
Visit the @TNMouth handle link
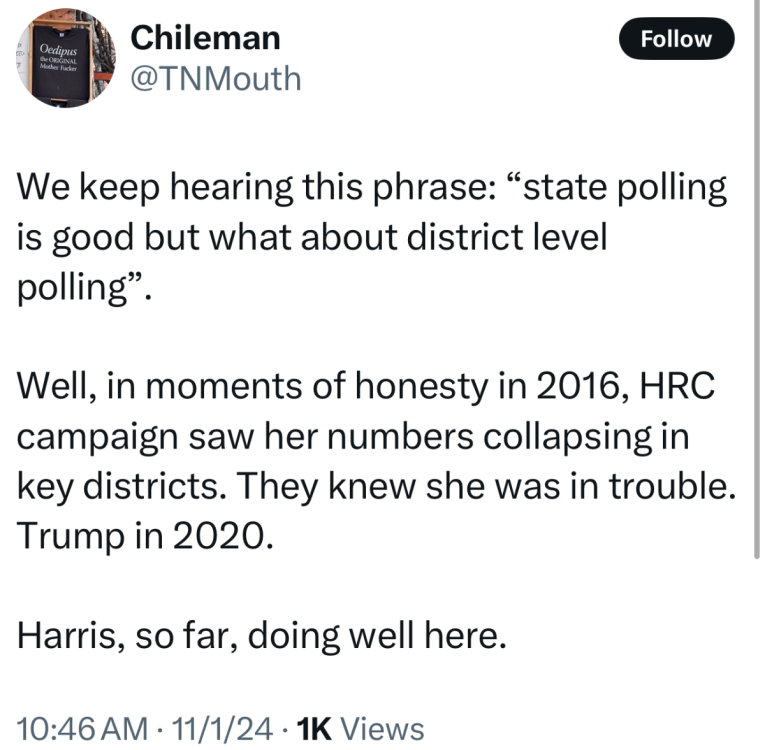coord(216,77)
